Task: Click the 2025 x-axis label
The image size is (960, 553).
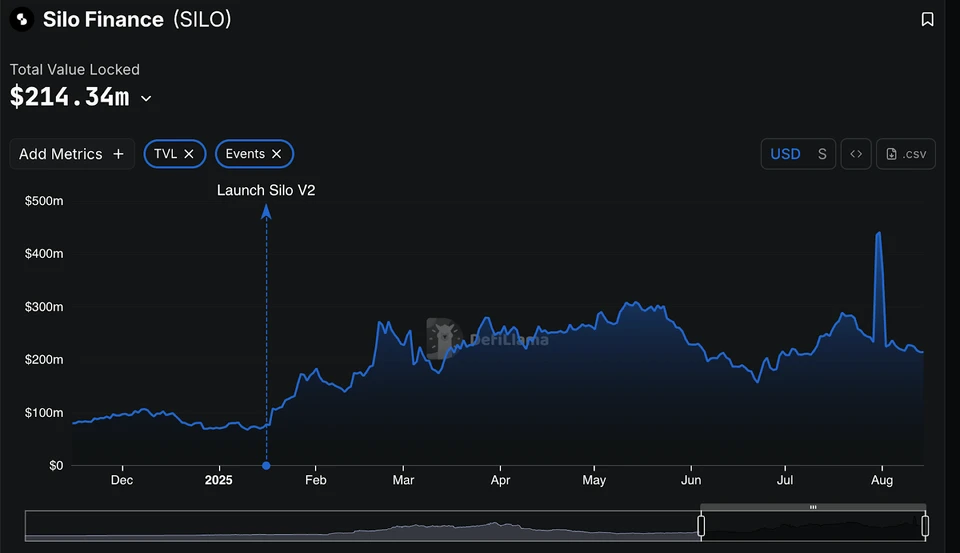Action: (x=219, y=480)
